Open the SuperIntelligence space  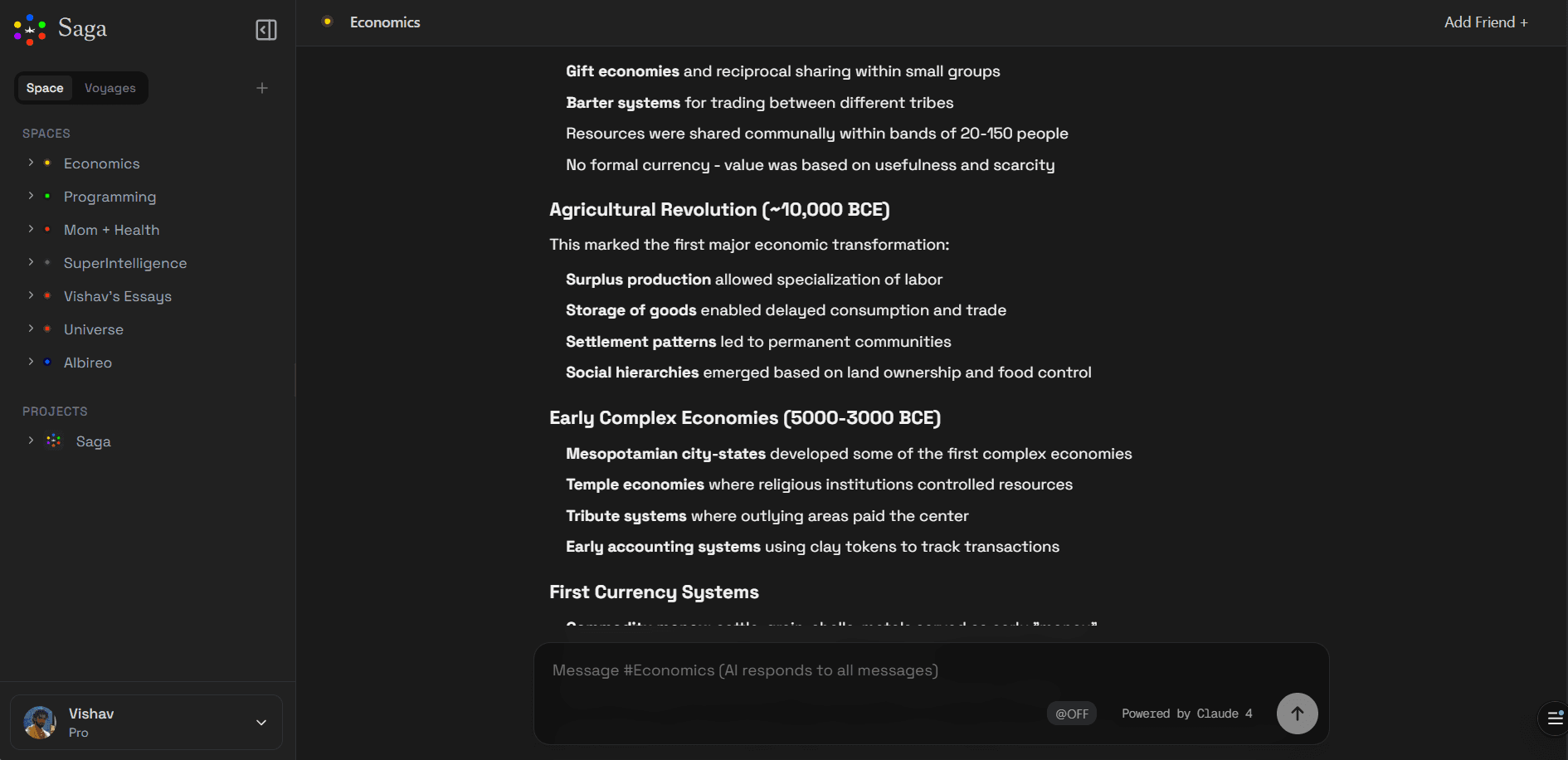[x=125, y=263]
